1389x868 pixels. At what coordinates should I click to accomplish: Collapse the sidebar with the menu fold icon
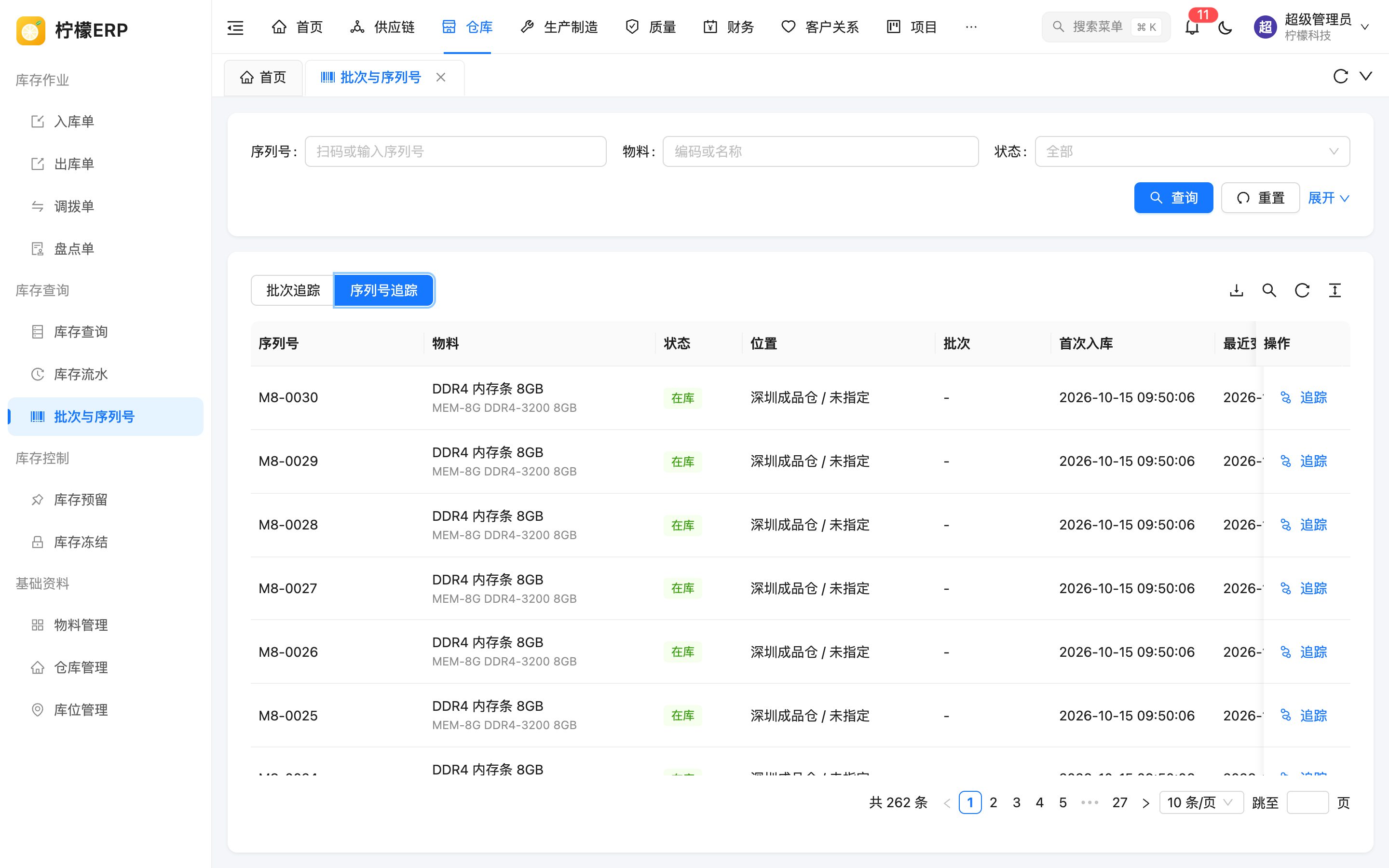[235, 27]
